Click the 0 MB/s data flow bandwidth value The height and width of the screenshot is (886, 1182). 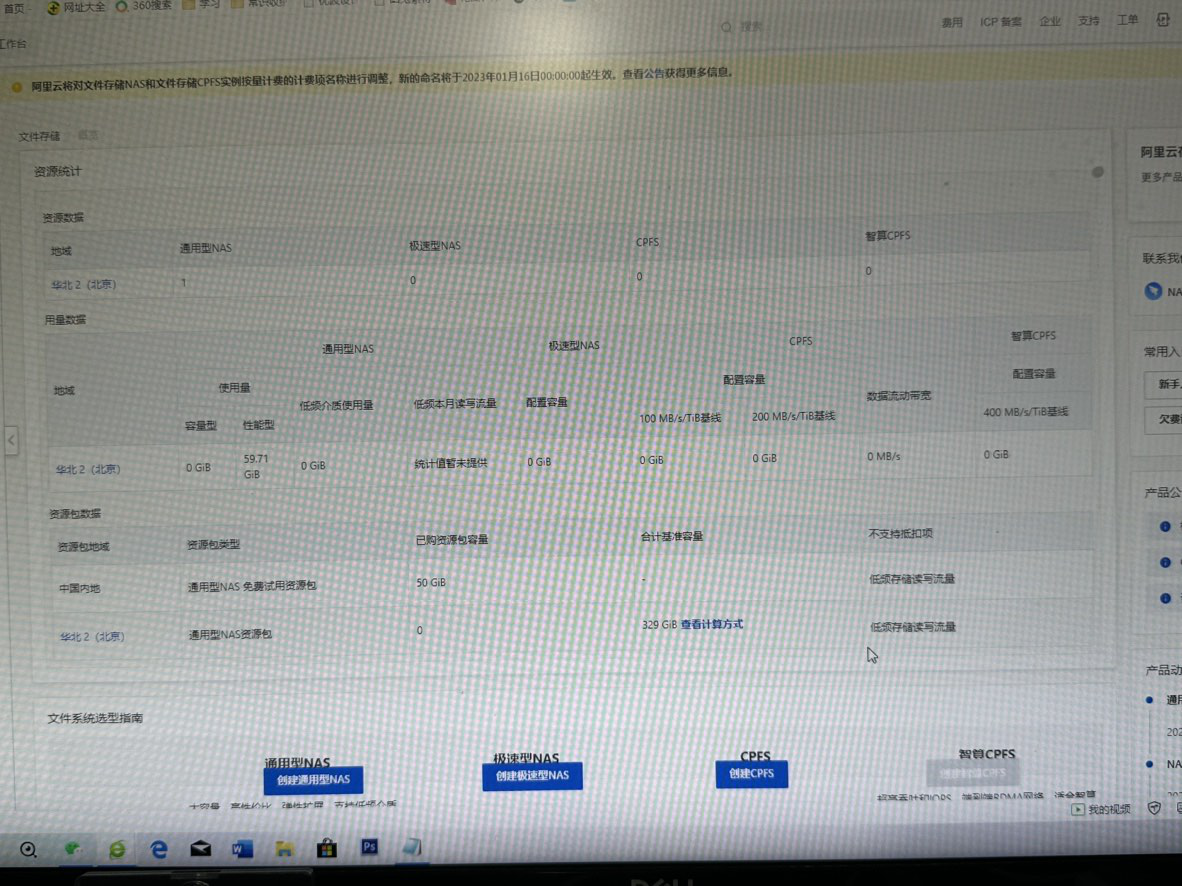coord(883,456)
